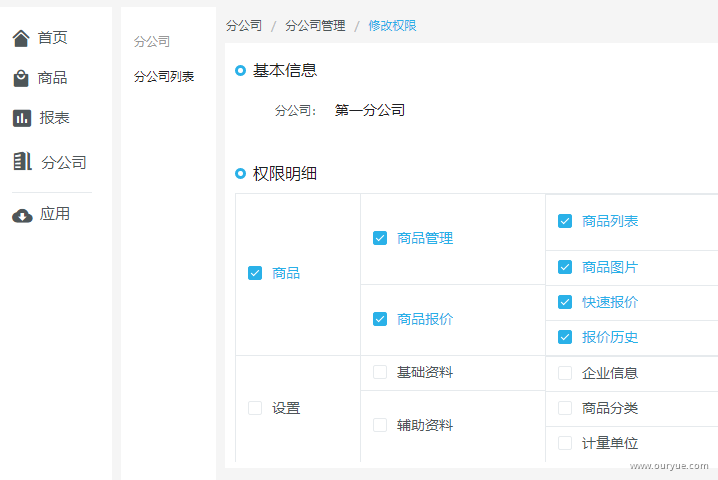Open the 首页 menu item
The image size is (718, 480).
point(53,38)
